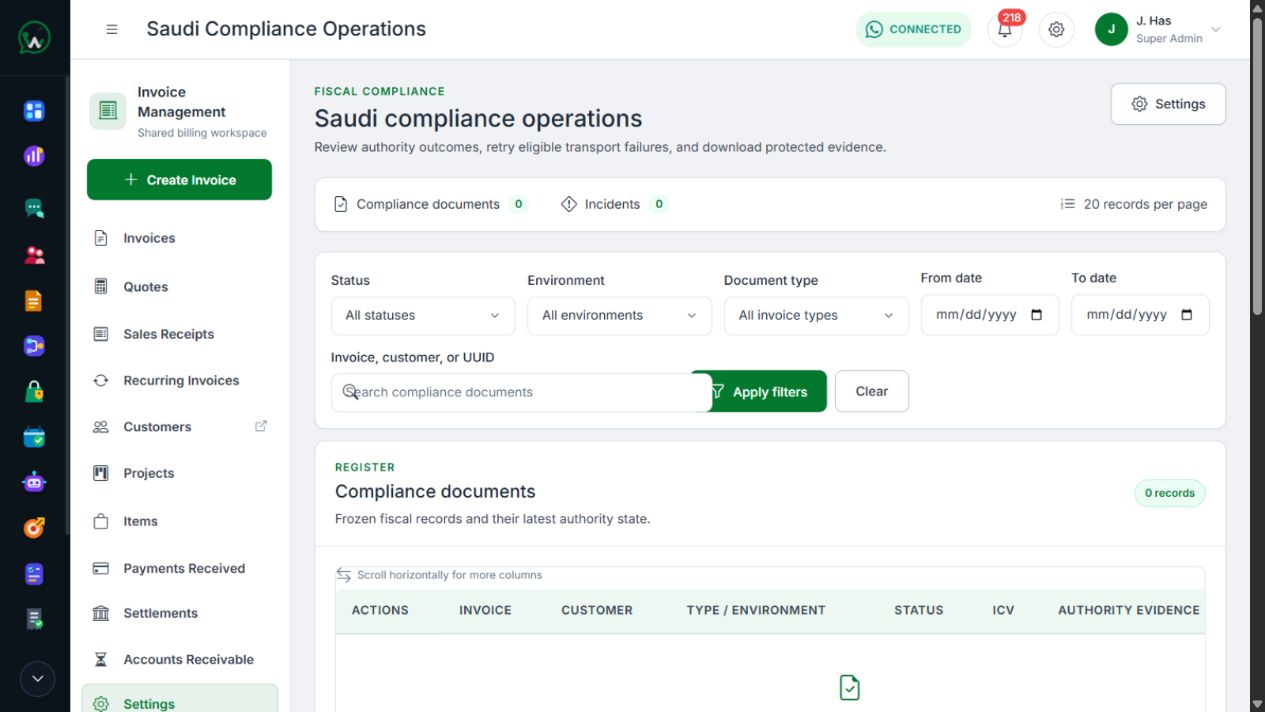
Task: Click the search compliance documents field
Action: 521,392
